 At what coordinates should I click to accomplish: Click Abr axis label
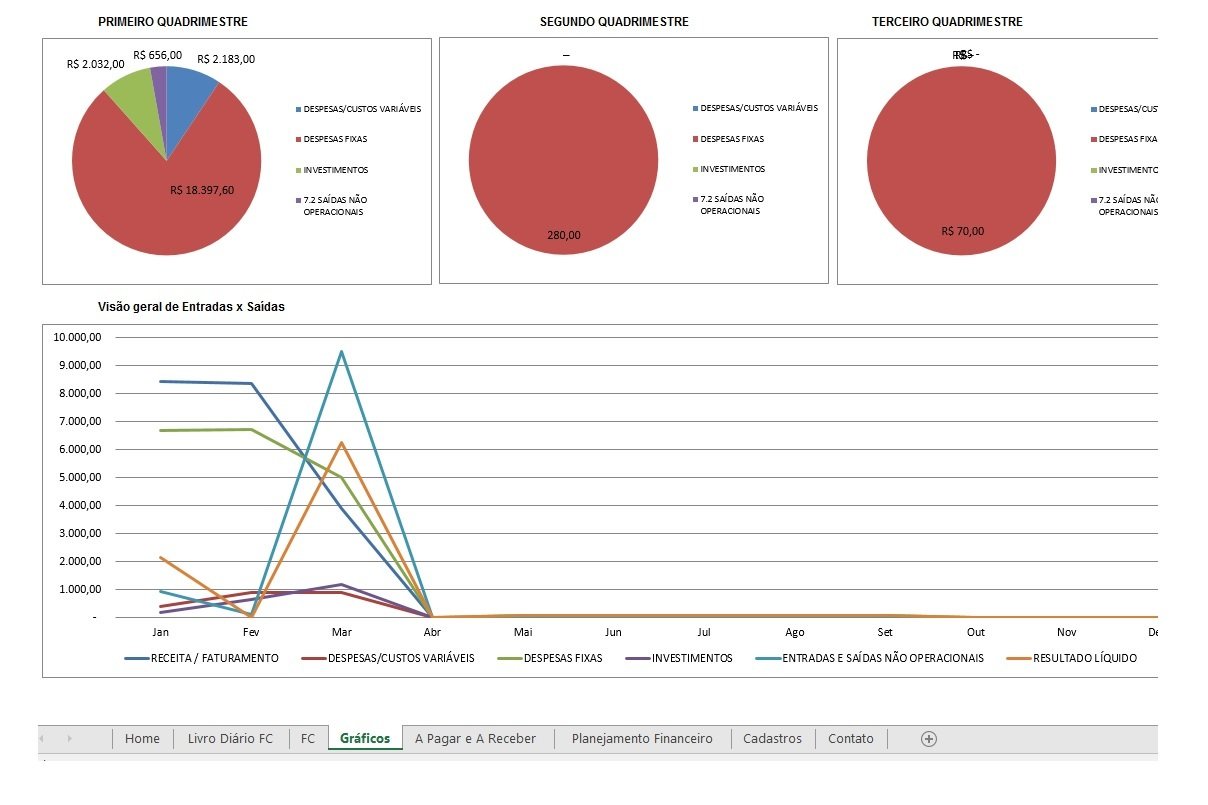click(x=432, y=632)
